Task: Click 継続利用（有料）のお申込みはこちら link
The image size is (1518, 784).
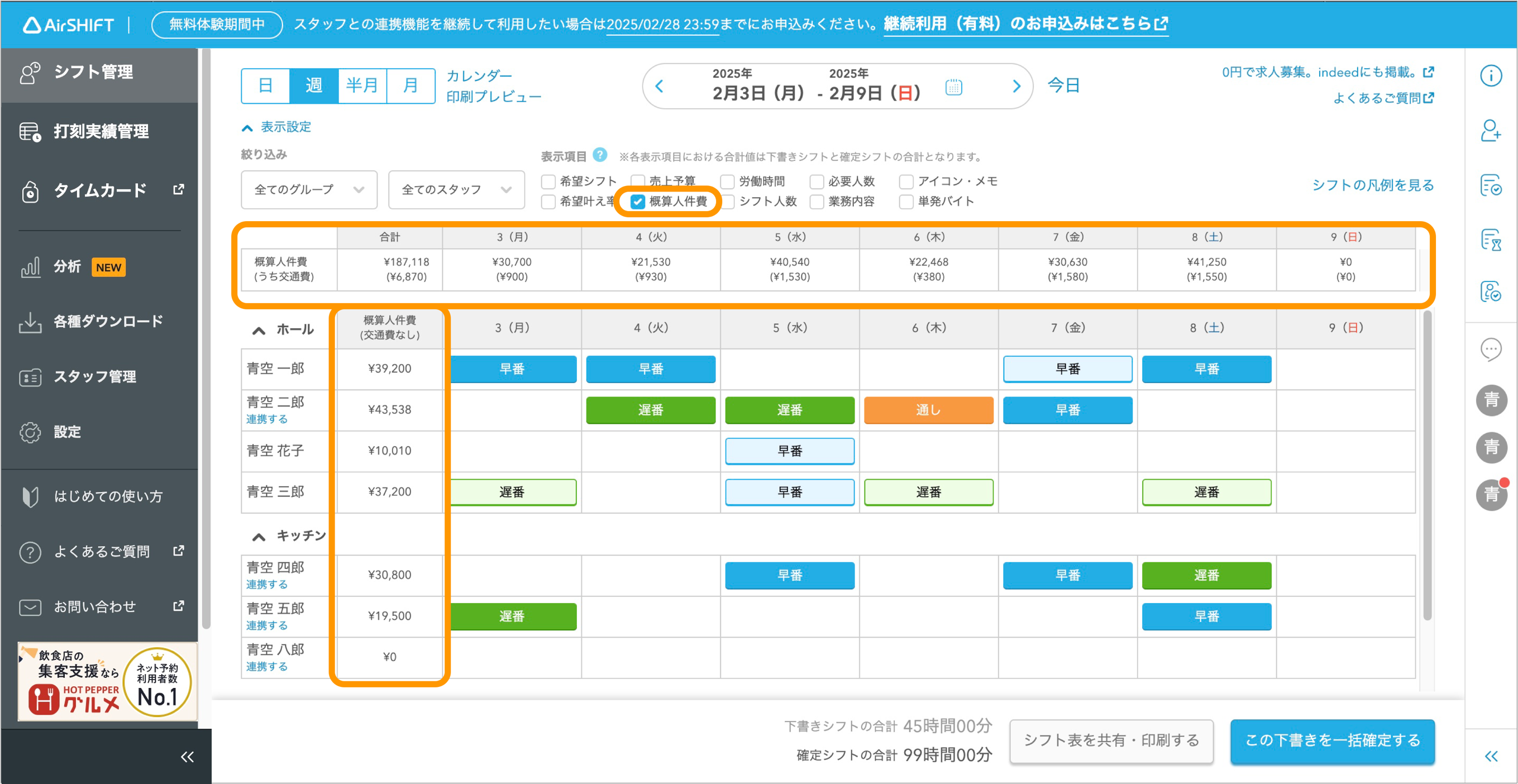Action: point(1026,24)
